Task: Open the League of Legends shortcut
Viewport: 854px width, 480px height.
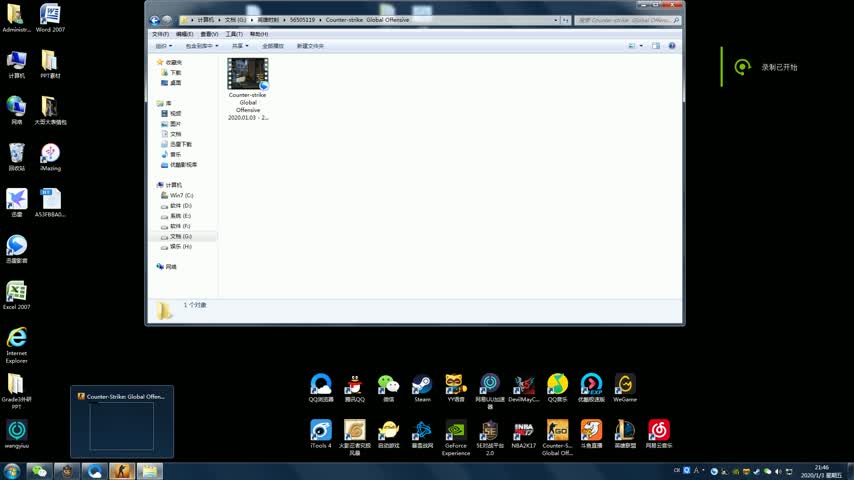Action: (625, 434)
